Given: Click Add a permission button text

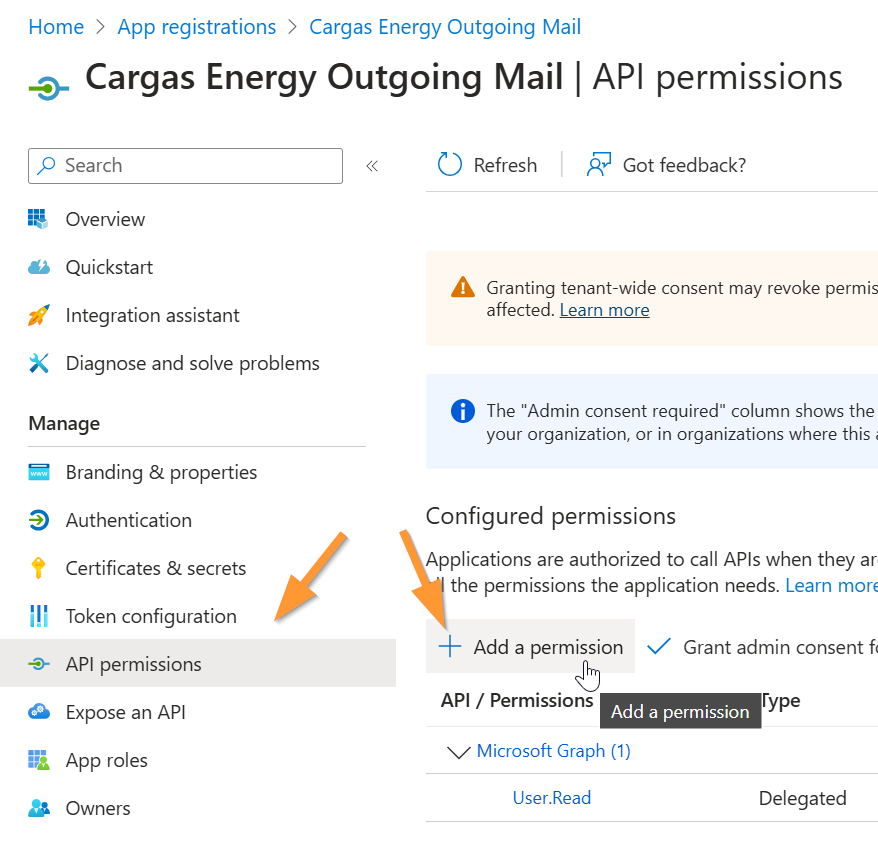Looking at the screenshot, I should [548, 647].
